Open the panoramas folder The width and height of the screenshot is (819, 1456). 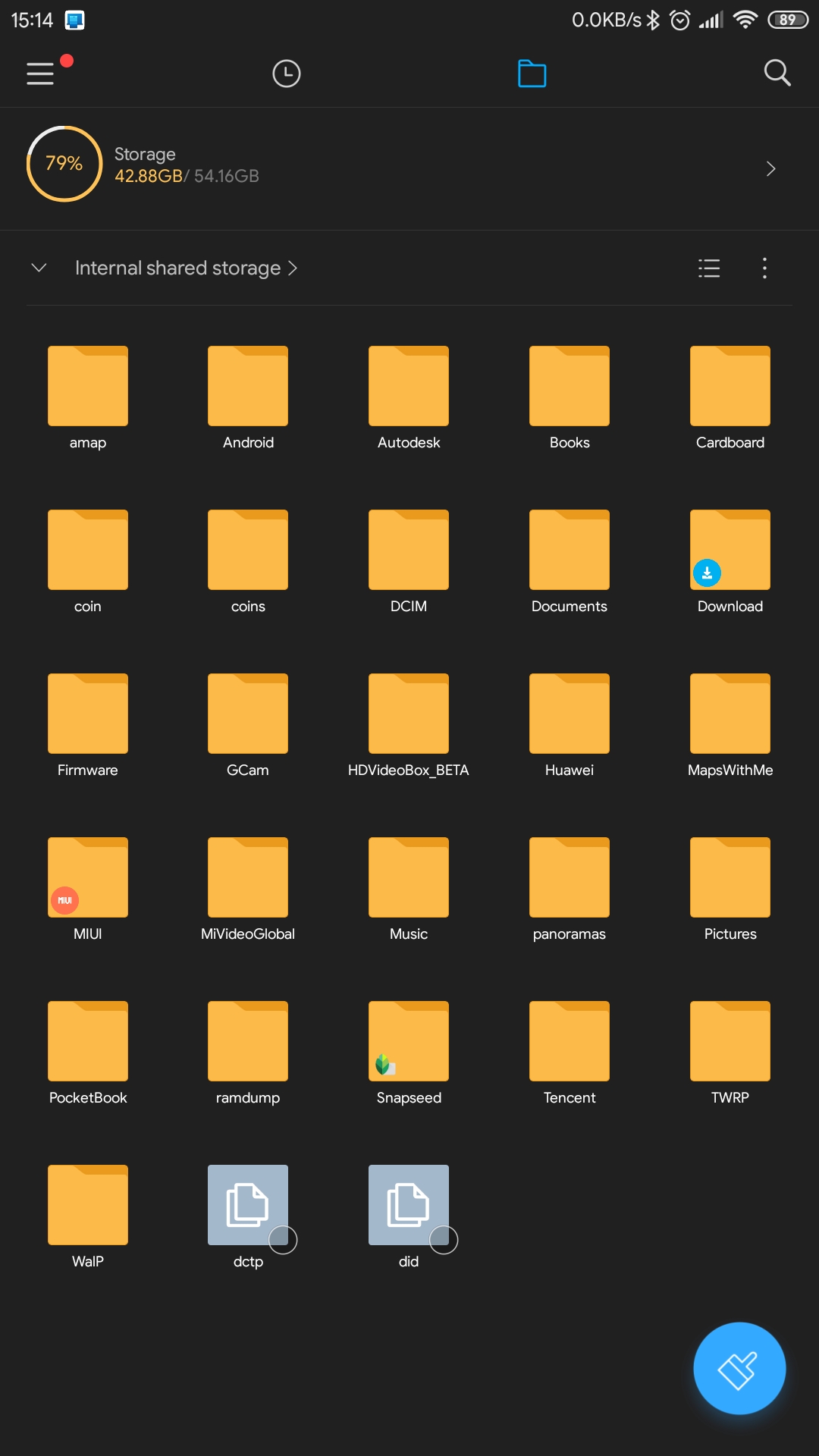click(570, 890)
